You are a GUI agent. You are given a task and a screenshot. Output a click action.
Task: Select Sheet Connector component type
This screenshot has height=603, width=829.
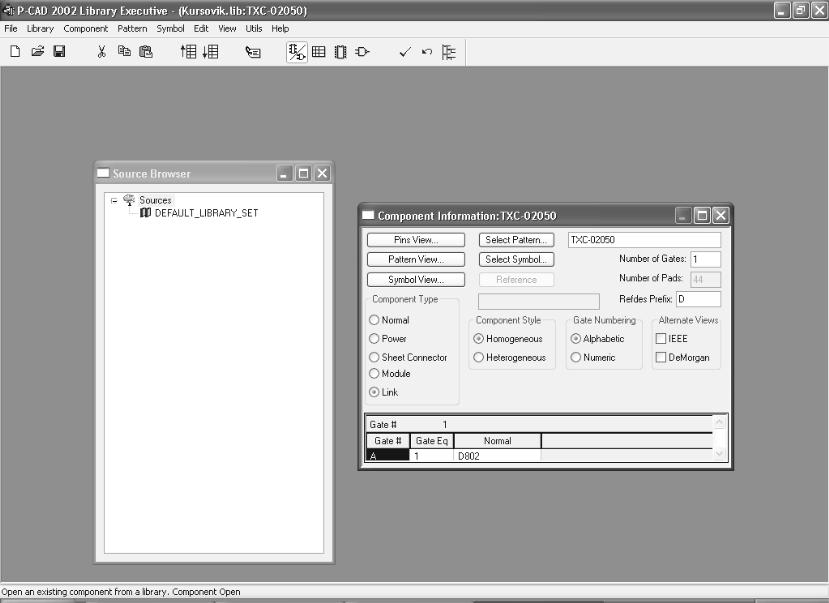[374, 357]
